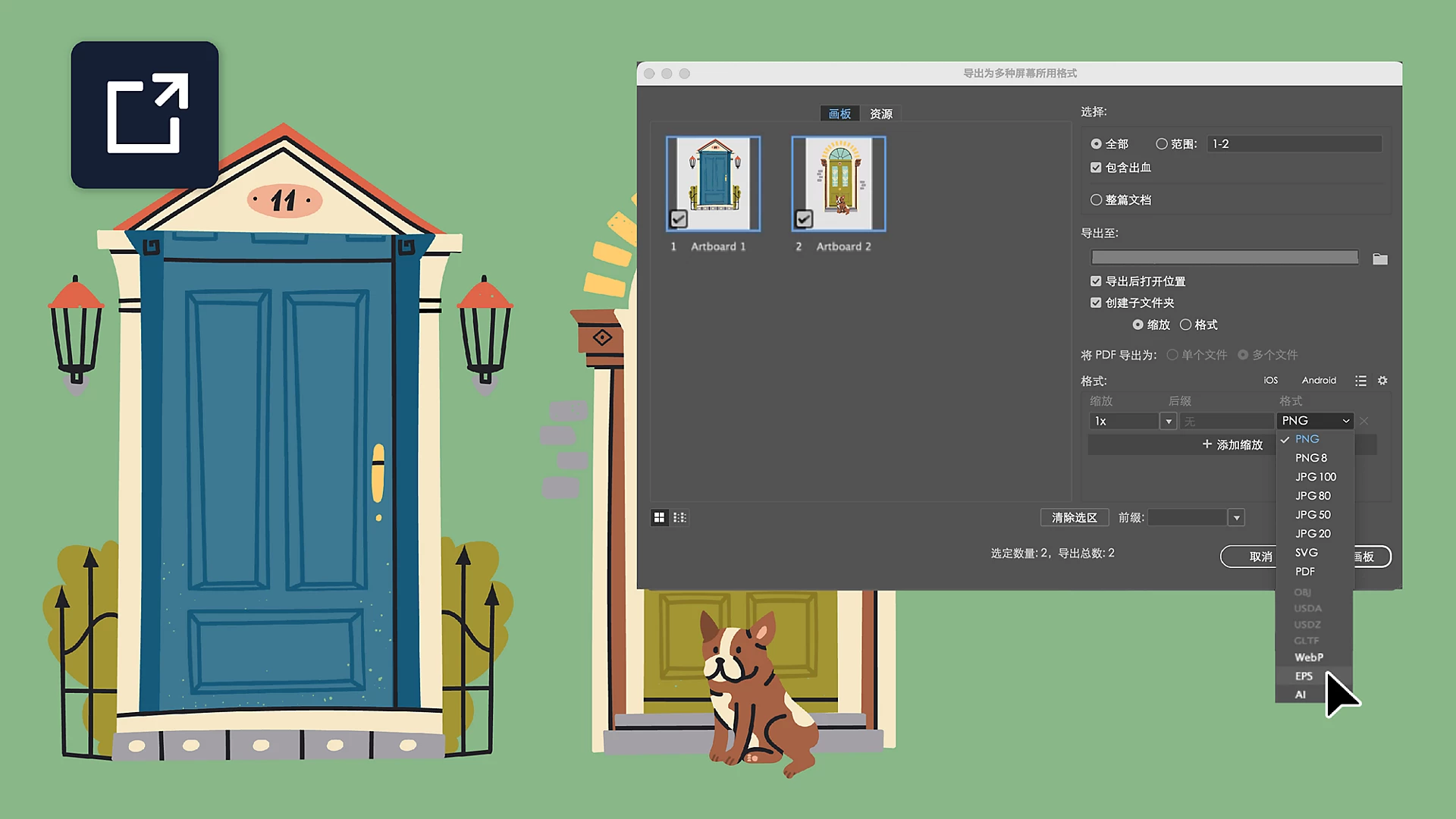Switch to large thumbnail grid view

[x=659, y=517]
